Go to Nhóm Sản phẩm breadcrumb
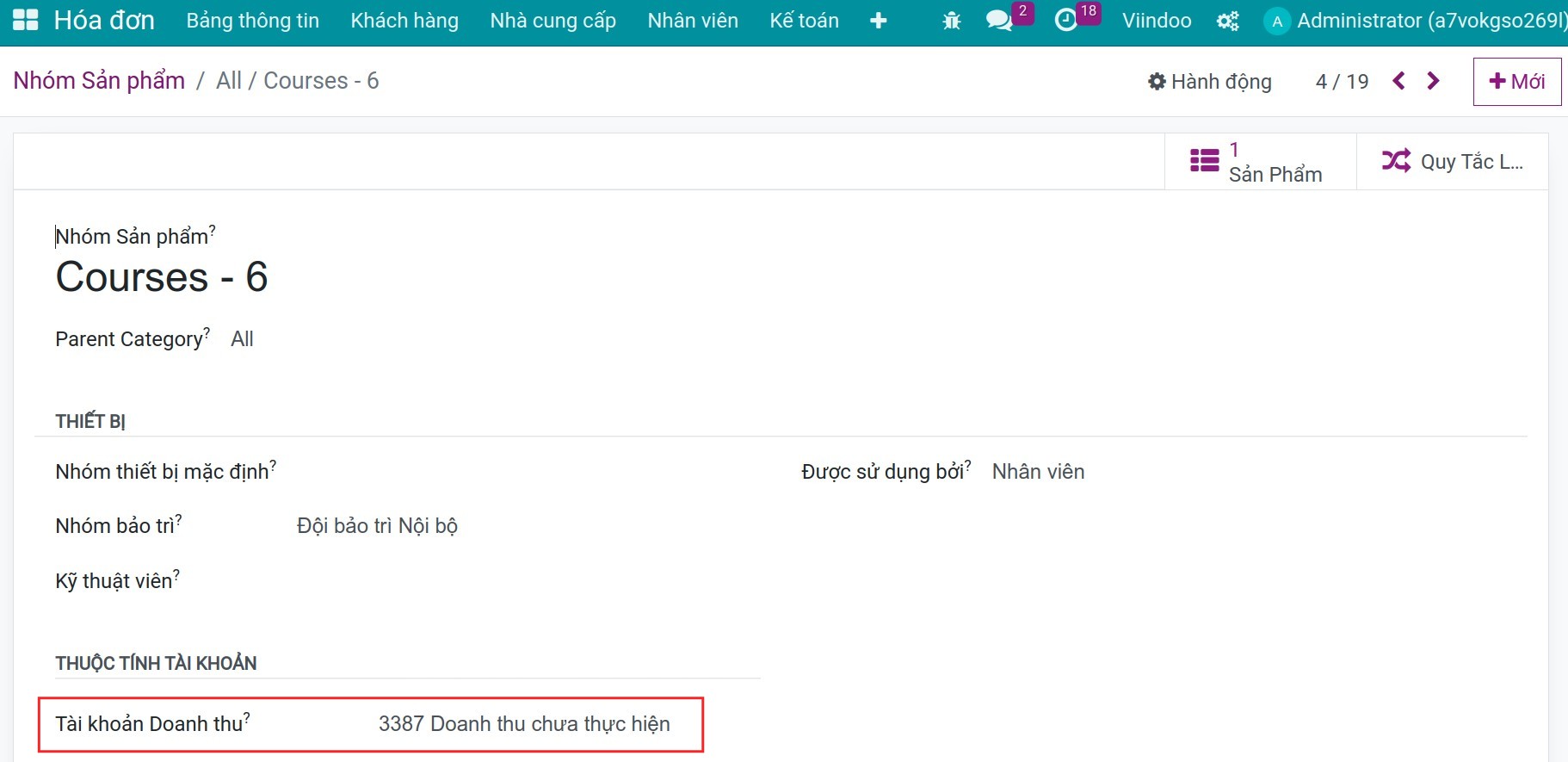This screenshot has width=1568, height=762. coord(99,81)
